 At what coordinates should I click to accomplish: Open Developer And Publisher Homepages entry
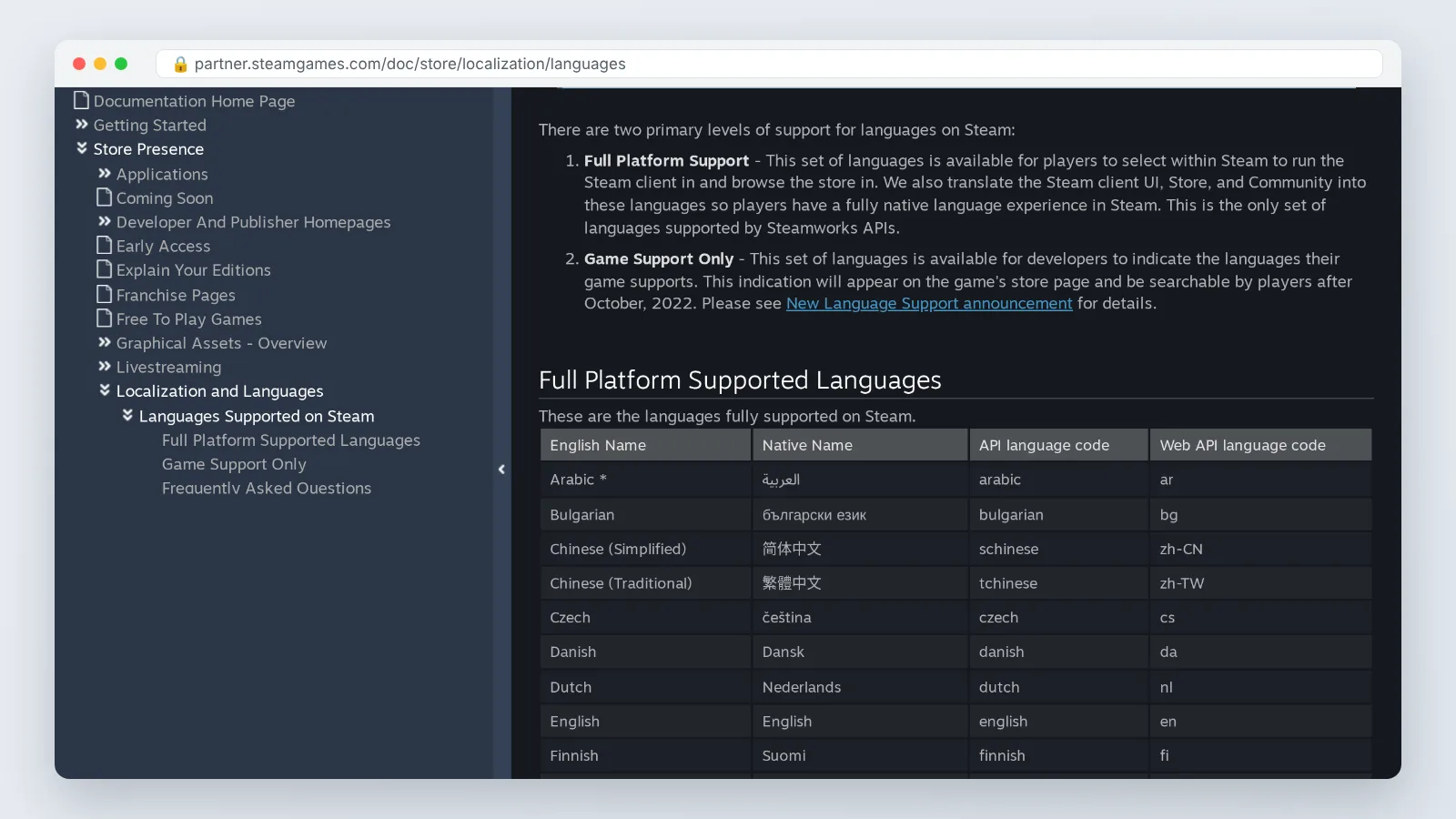(253, 222)
